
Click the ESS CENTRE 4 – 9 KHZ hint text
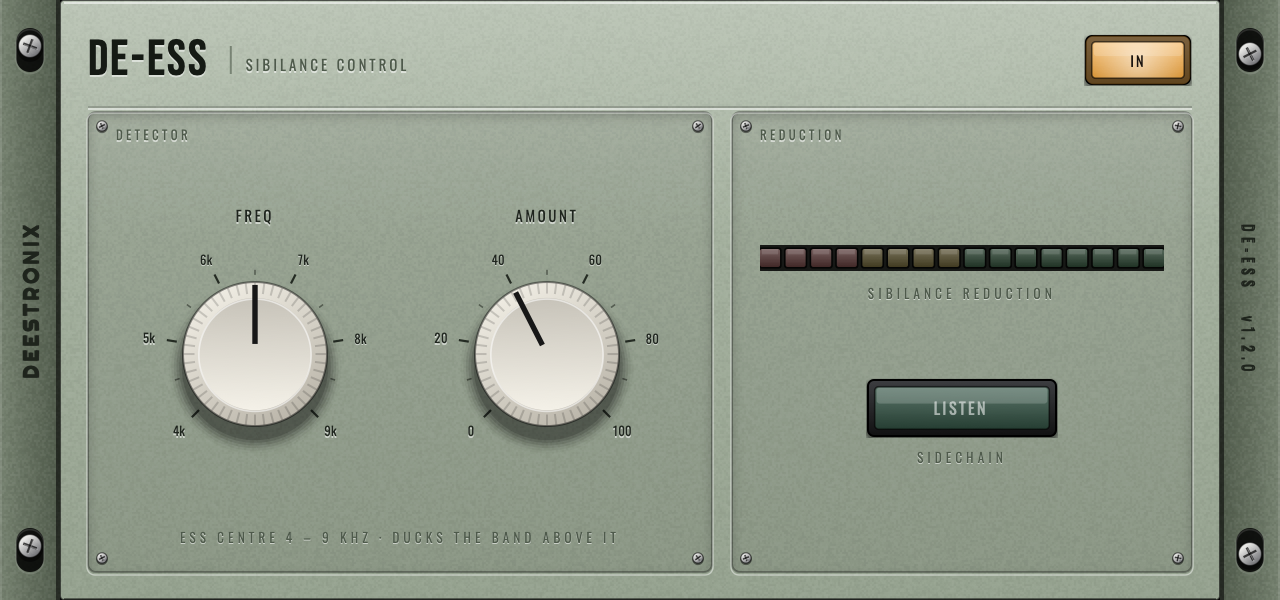[399, 537]
